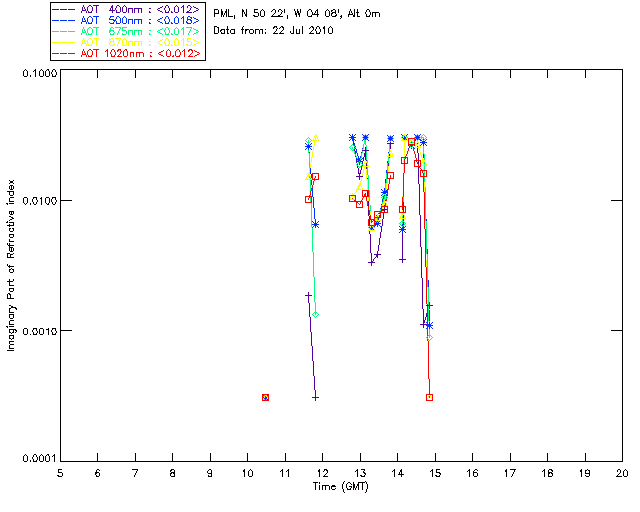Select the AOT 500nm legend entry
The image size is (640, 512).
pos(128,19)
